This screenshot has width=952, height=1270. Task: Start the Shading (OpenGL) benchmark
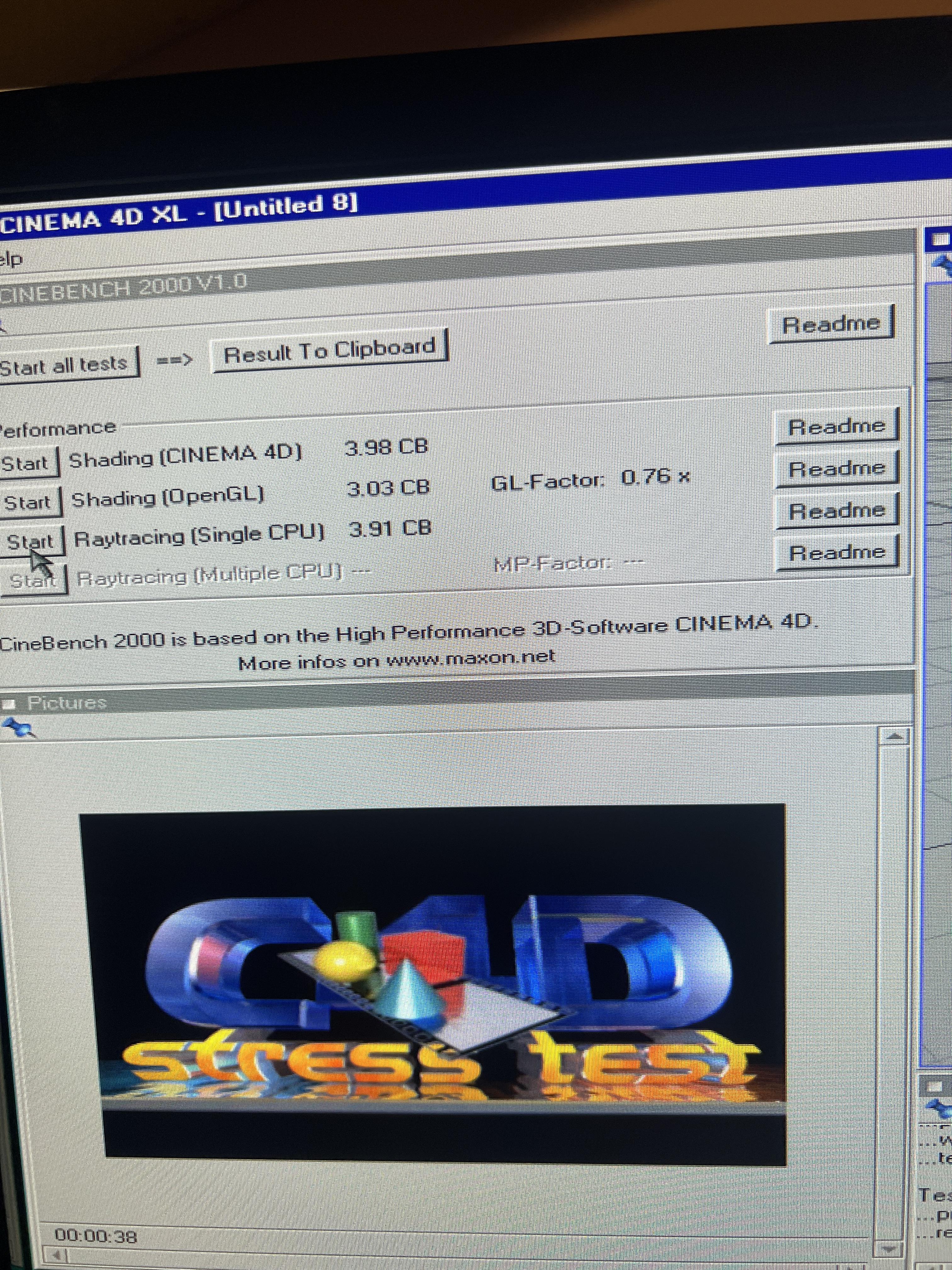[27, 503]
